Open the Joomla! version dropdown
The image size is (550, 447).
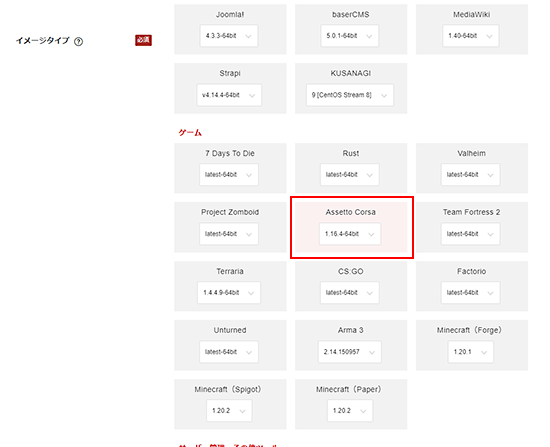(x=229, y=36)
